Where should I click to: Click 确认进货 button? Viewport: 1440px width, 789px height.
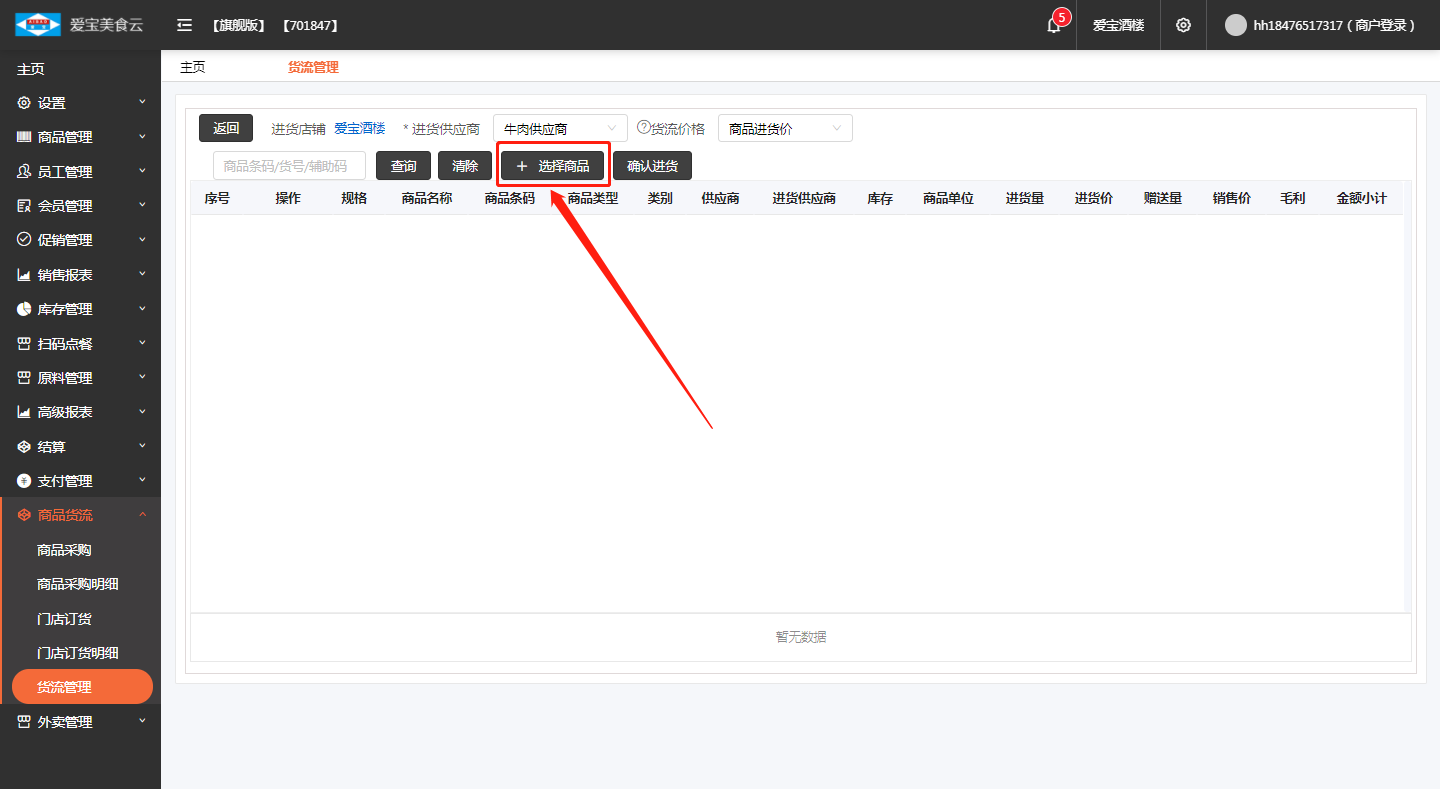click(x=652, y=166)
